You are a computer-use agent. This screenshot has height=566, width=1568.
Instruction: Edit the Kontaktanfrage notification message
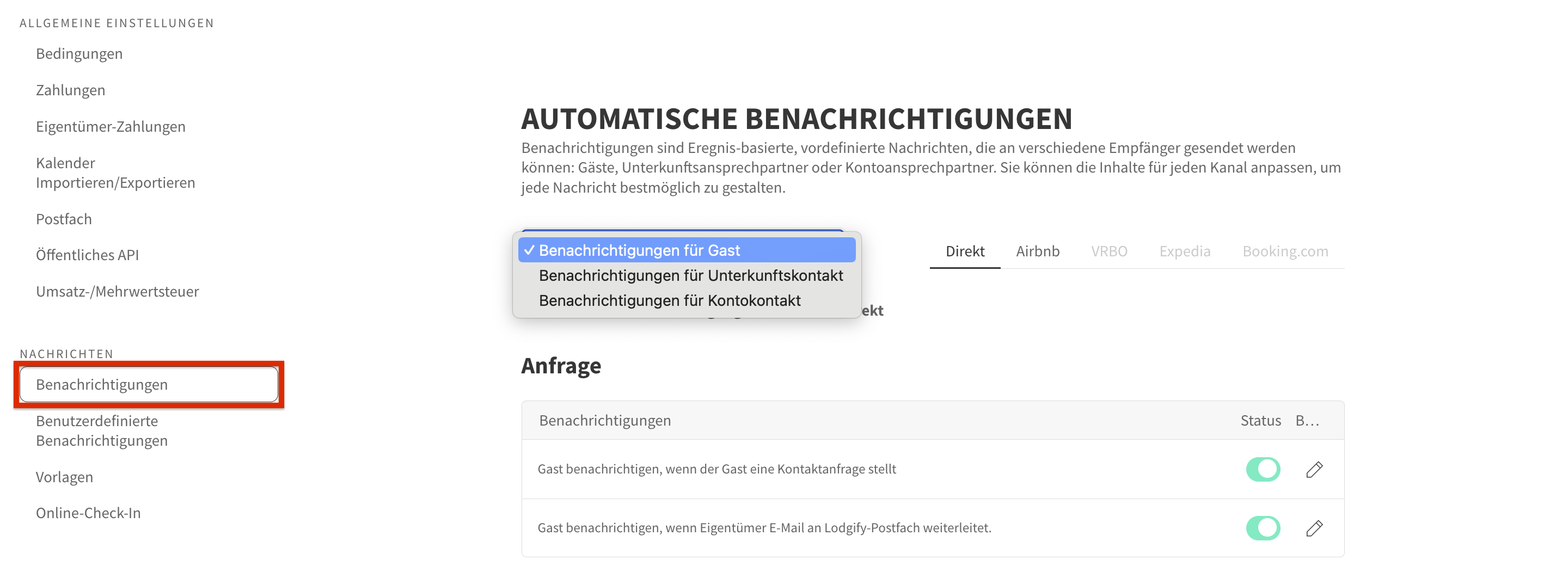pyautogui.click(x=1314, y=469)
